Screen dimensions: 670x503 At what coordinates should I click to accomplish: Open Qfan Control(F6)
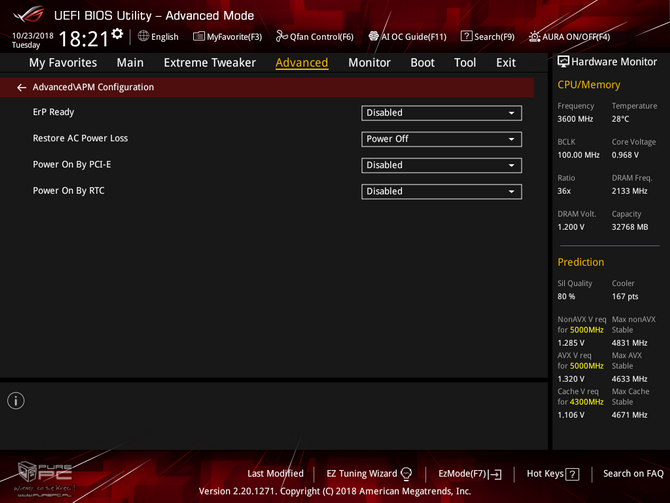(x=315, y=37)
